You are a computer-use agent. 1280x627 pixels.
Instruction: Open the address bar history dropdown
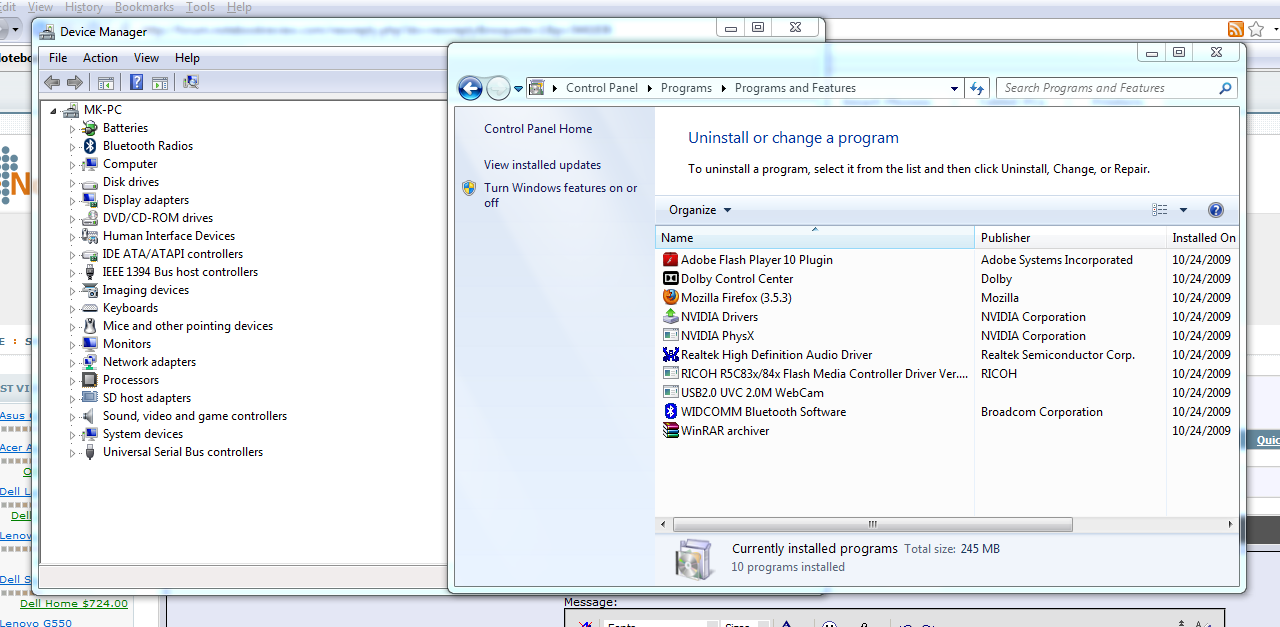pos(956,88)
